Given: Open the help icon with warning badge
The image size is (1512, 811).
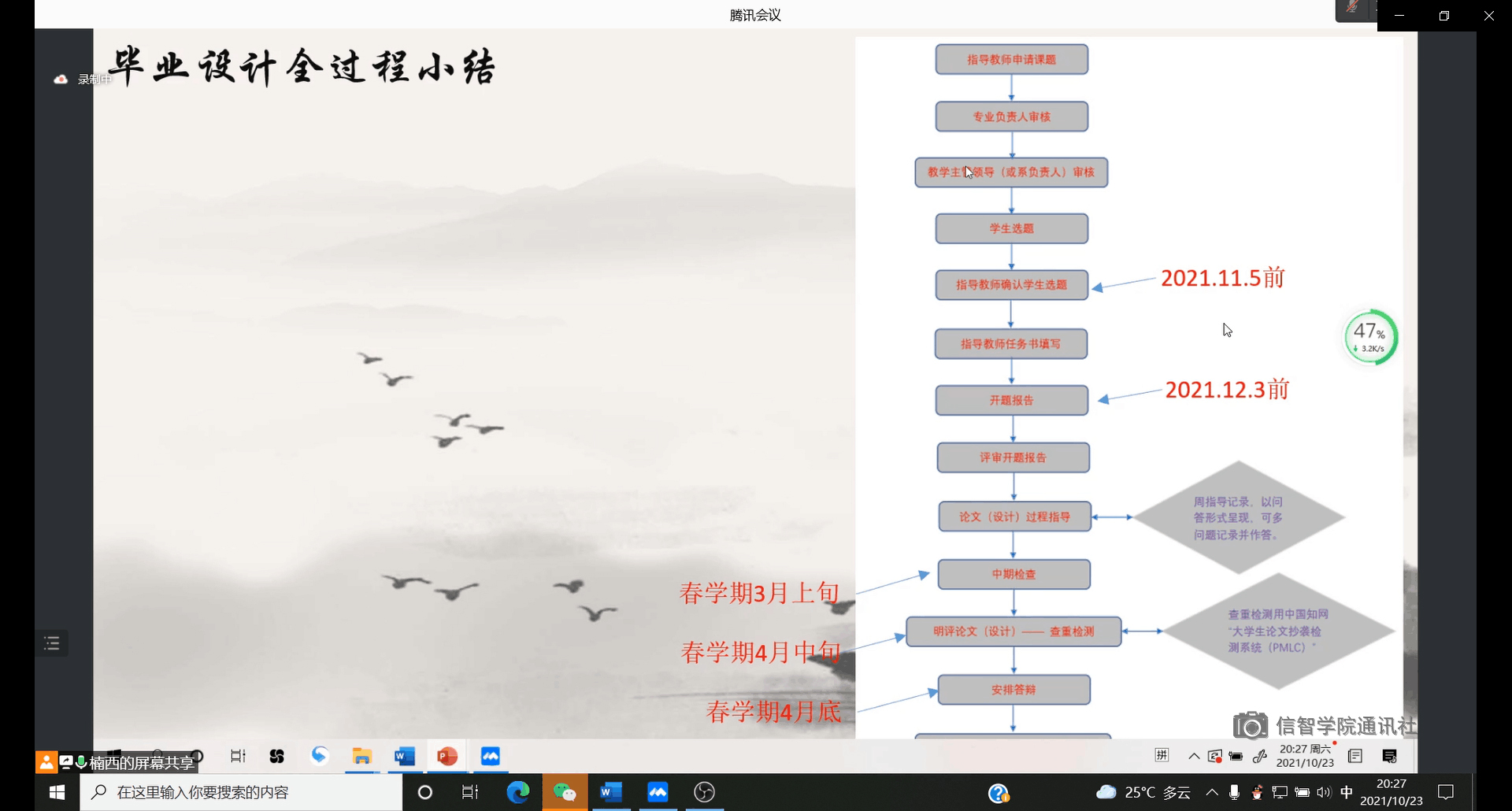Looking at the screenshot, I should point(999,793).
